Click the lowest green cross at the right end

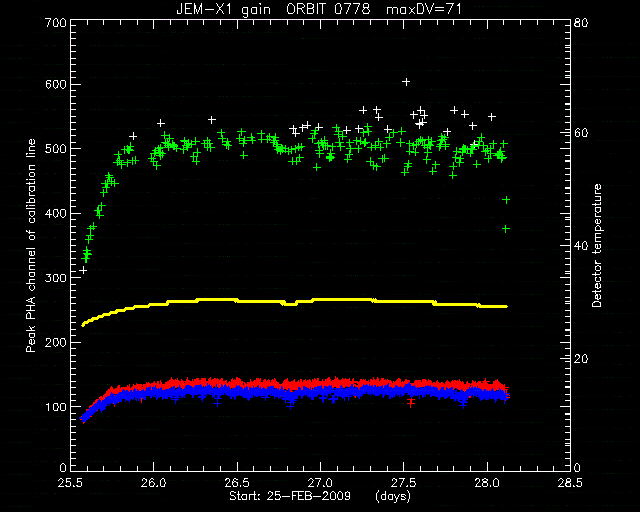[x=506, y=229]
